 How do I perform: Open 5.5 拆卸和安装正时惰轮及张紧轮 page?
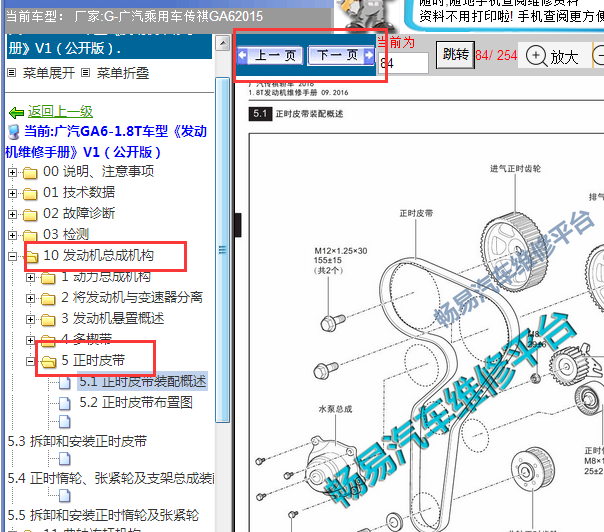(103, 515)
